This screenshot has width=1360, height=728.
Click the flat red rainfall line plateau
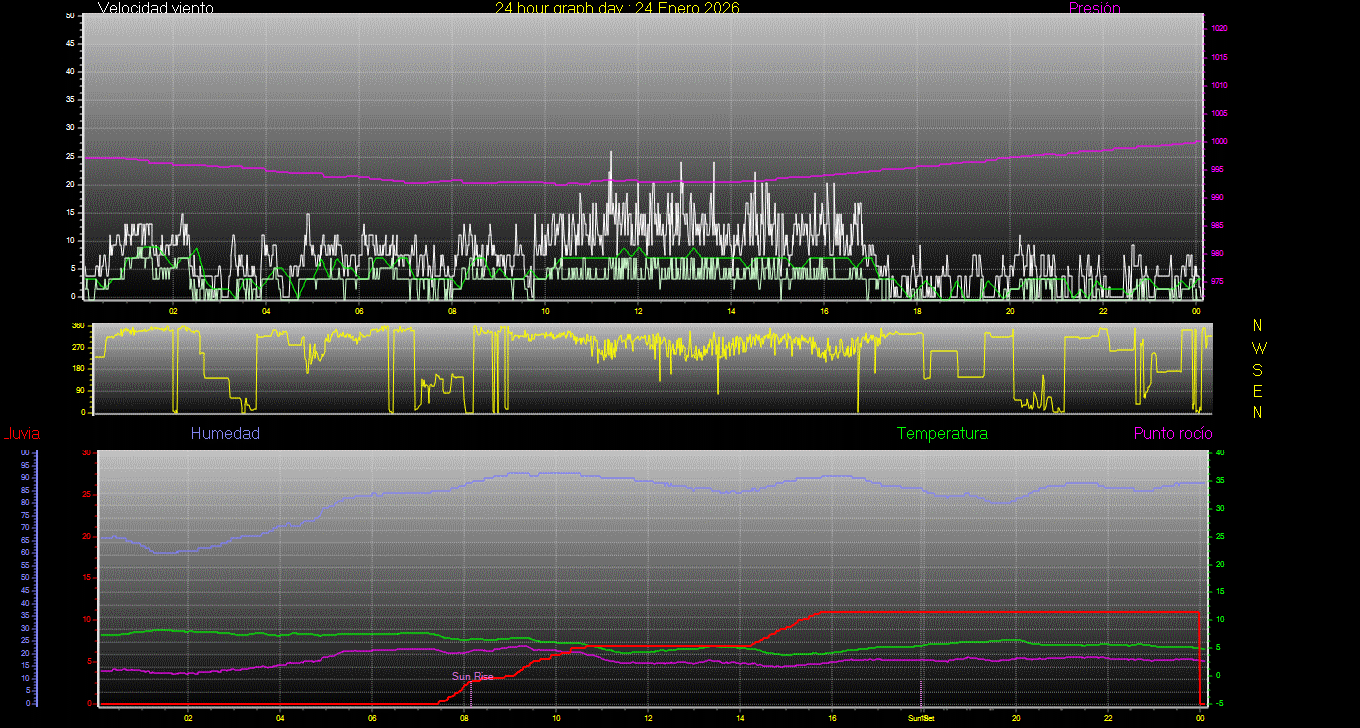tap(1000, 612)
